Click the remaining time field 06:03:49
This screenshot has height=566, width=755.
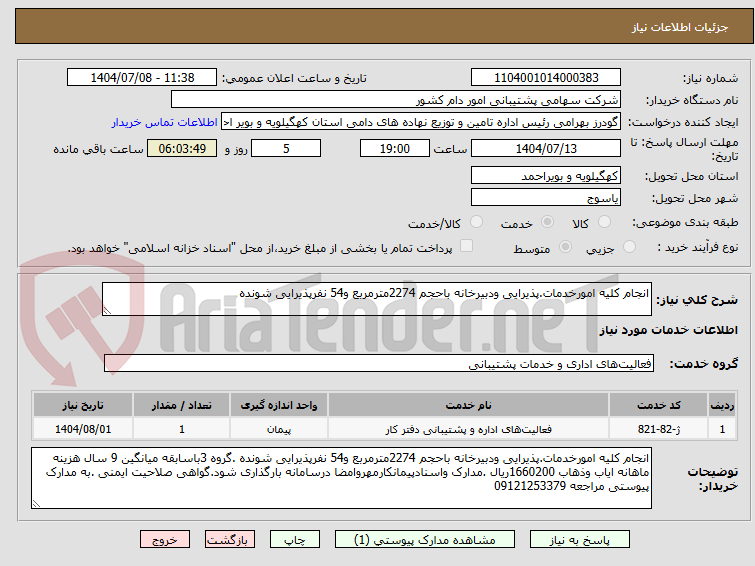pos(182,148)
